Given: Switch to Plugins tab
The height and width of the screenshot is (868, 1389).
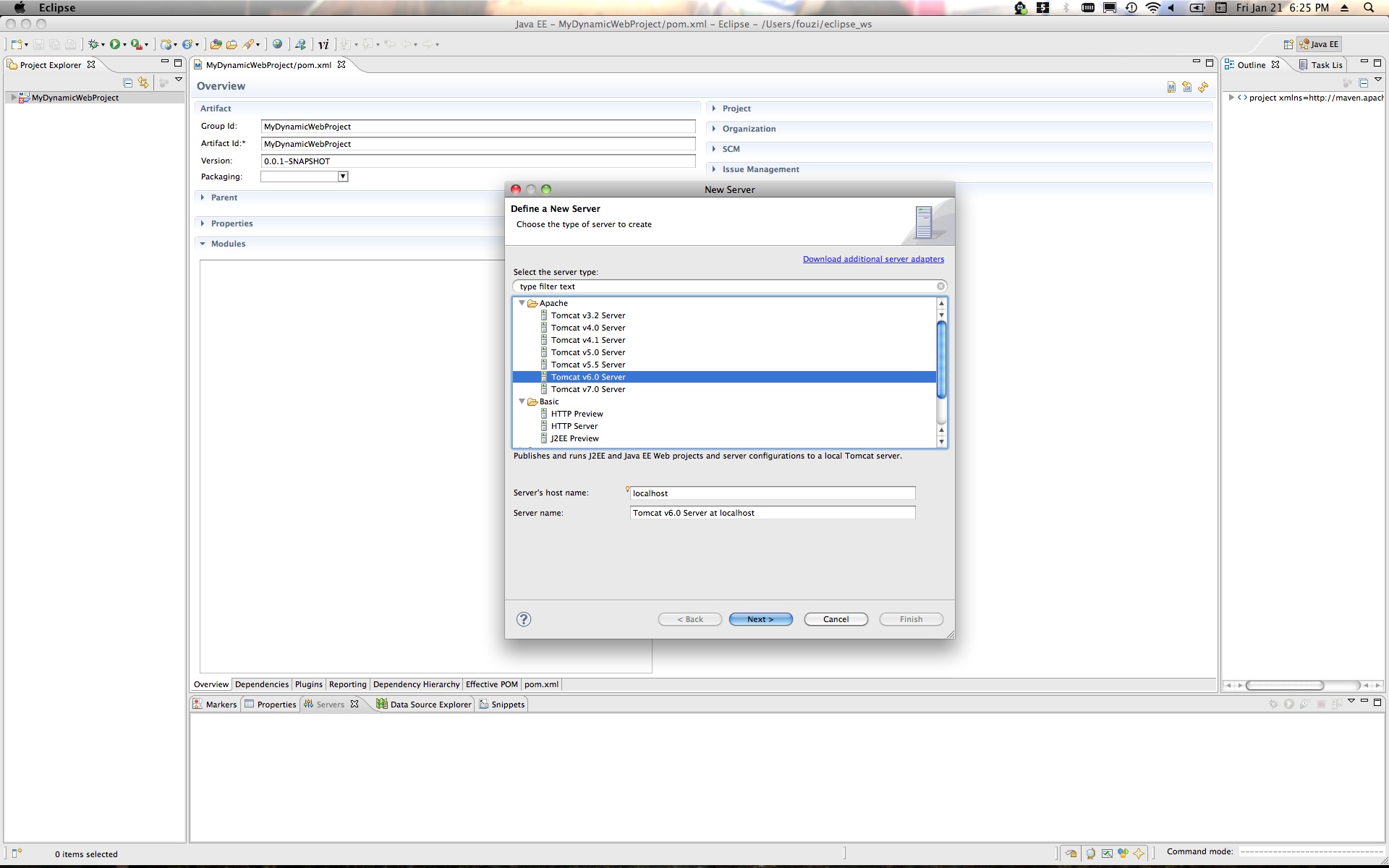Looking at the screenshot, I should tap(309, 684).
